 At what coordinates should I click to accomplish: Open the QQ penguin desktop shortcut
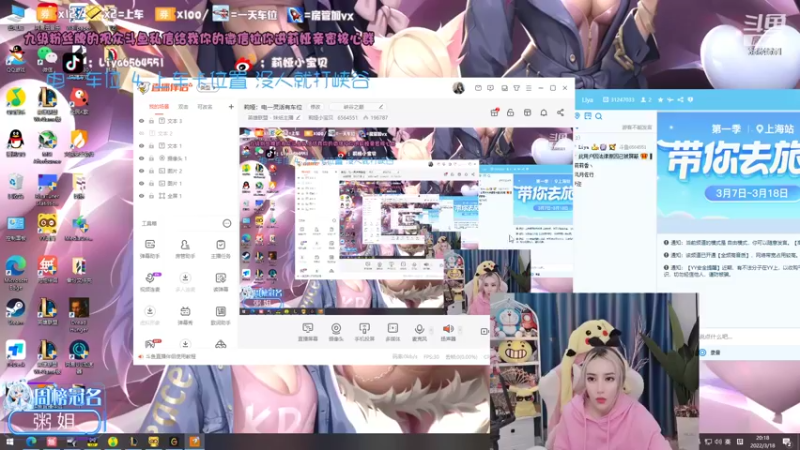(x=16, y=142)
